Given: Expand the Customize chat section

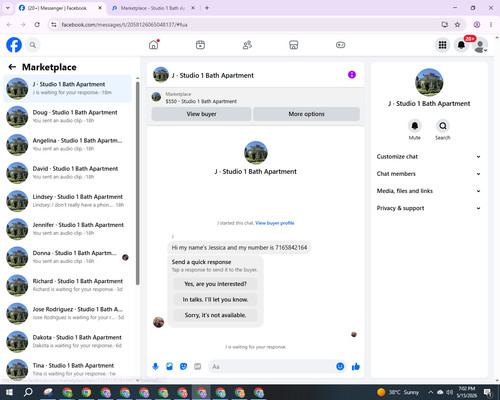Looking at the screenshot, I should [429, 157].
